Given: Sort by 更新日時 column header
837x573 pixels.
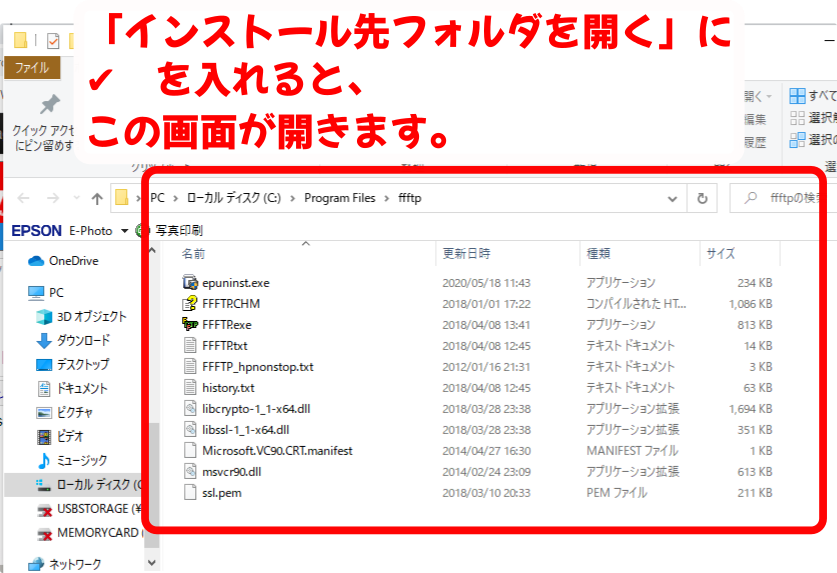Looking at the screenshot, I should point(467,254).
